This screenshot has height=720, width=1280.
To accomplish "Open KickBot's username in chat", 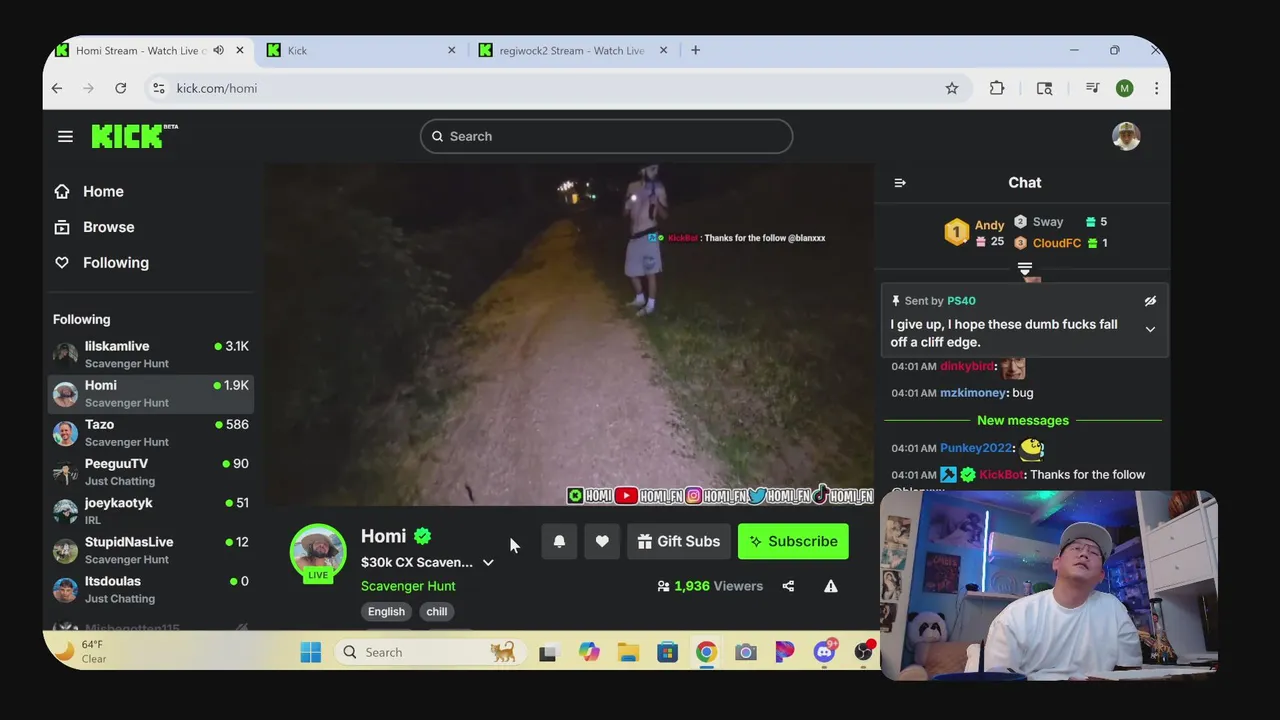I will point(1001,475).
